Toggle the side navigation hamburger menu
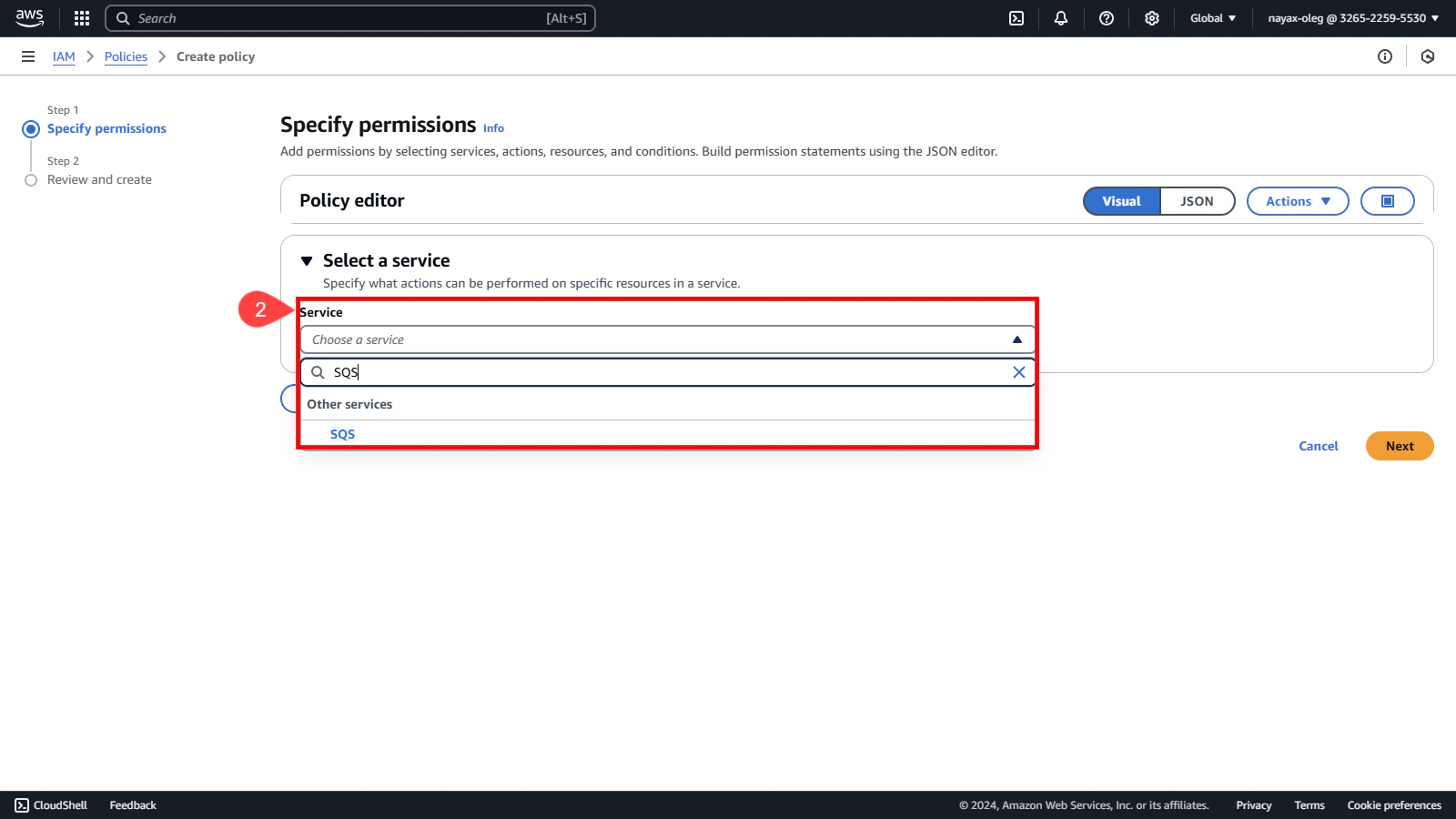 click(x=28, y=56)
